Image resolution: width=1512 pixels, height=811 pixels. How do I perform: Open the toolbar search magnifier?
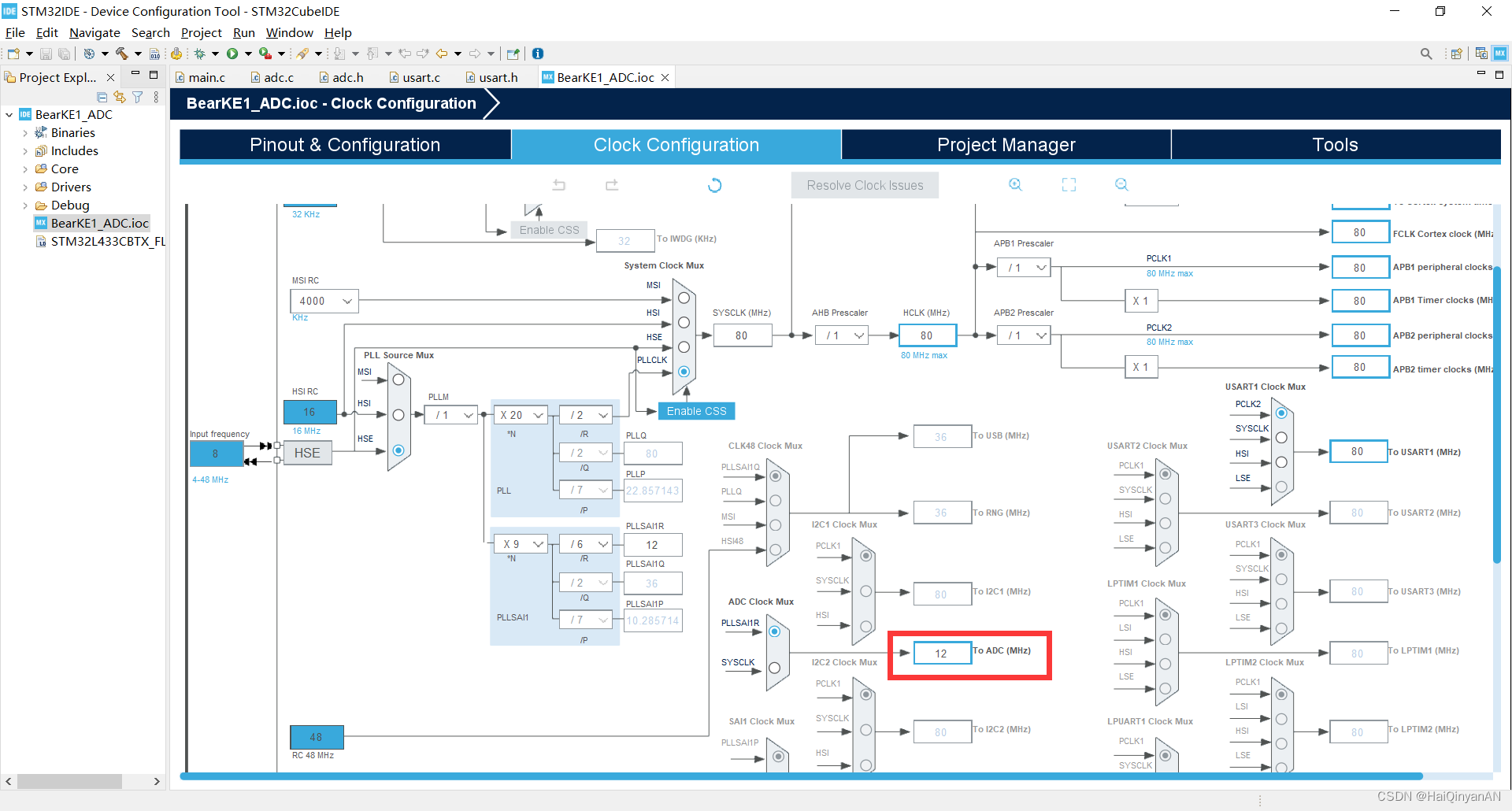(x=1426, y=54)
